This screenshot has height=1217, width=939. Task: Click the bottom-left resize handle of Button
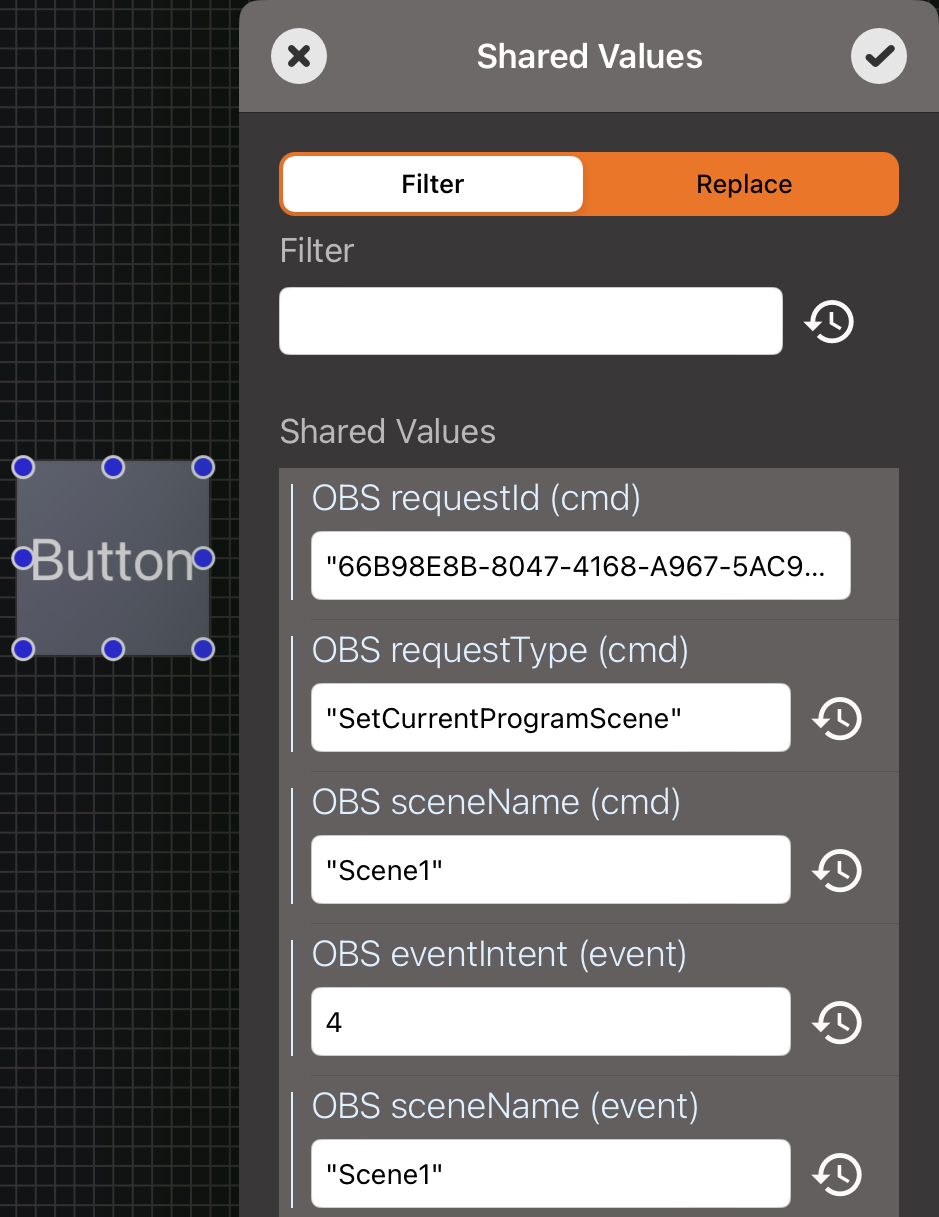(x=23, y=649)
